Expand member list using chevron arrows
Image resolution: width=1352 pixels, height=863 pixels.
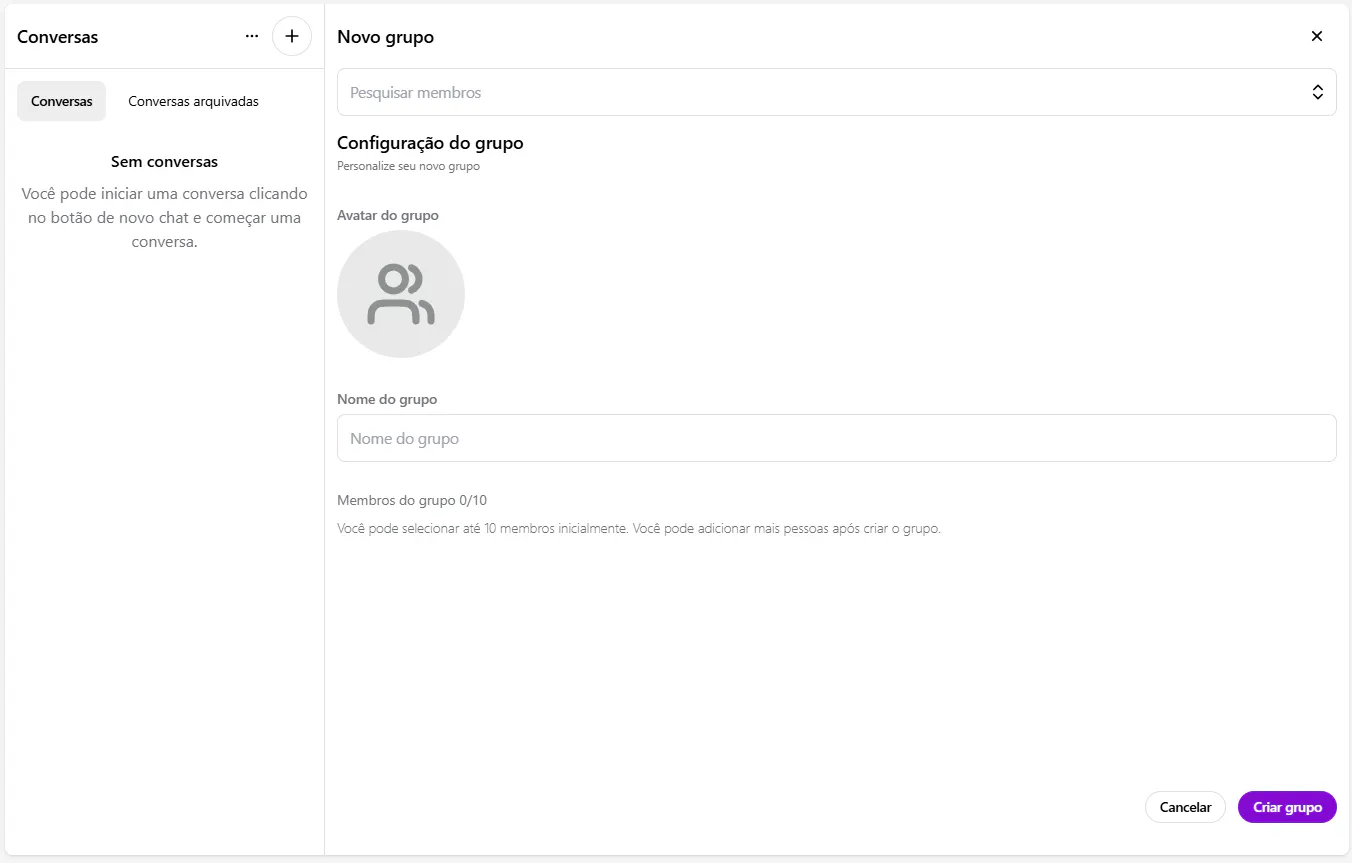tap(1317, 92)
